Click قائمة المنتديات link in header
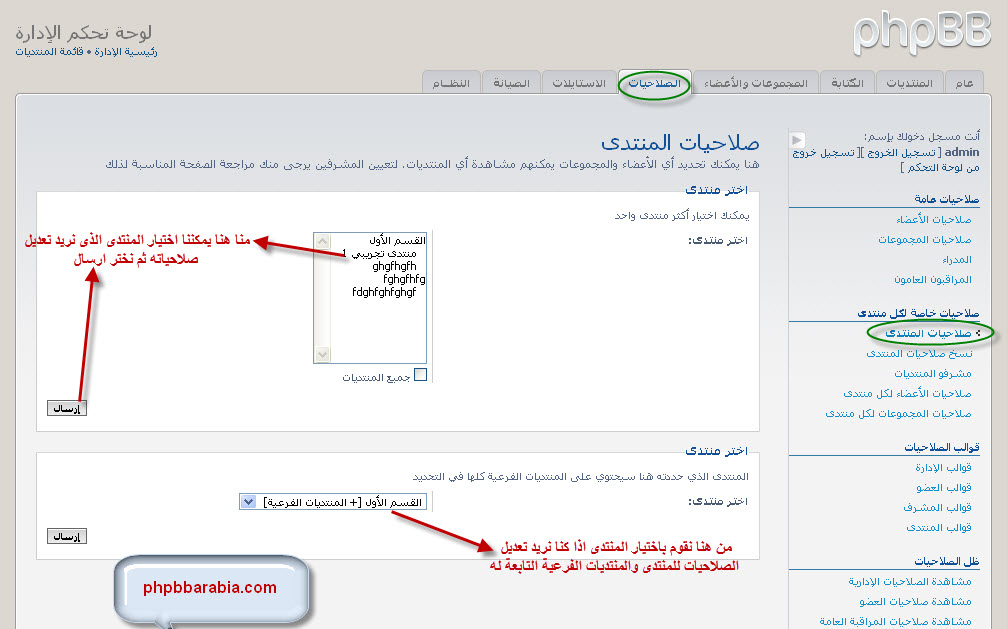 (49, 51)
